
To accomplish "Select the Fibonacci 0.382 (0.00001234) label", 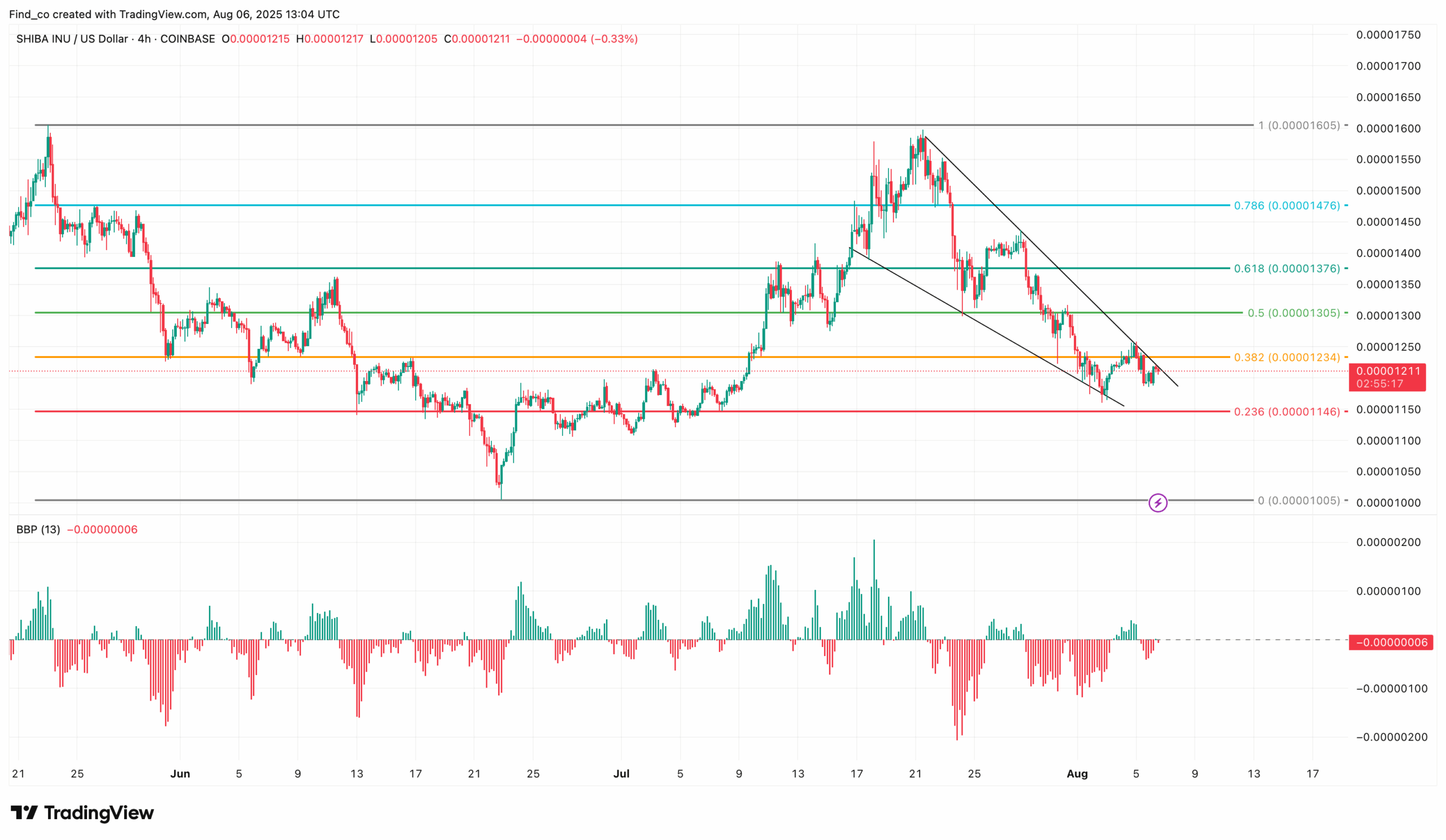I will click(1287, 357).
